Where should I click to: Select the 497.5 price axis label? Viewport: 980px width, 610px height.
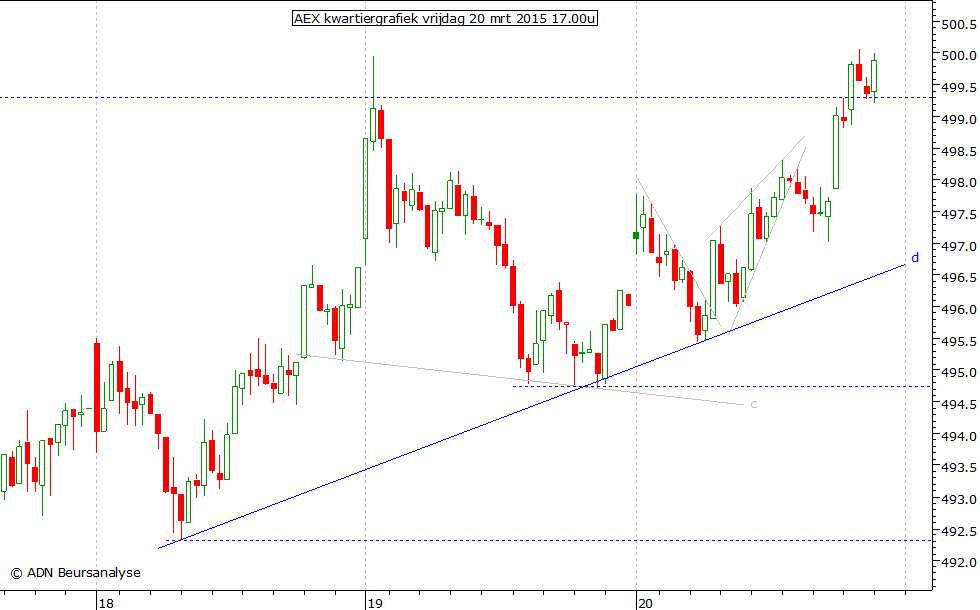click(959, 214)
